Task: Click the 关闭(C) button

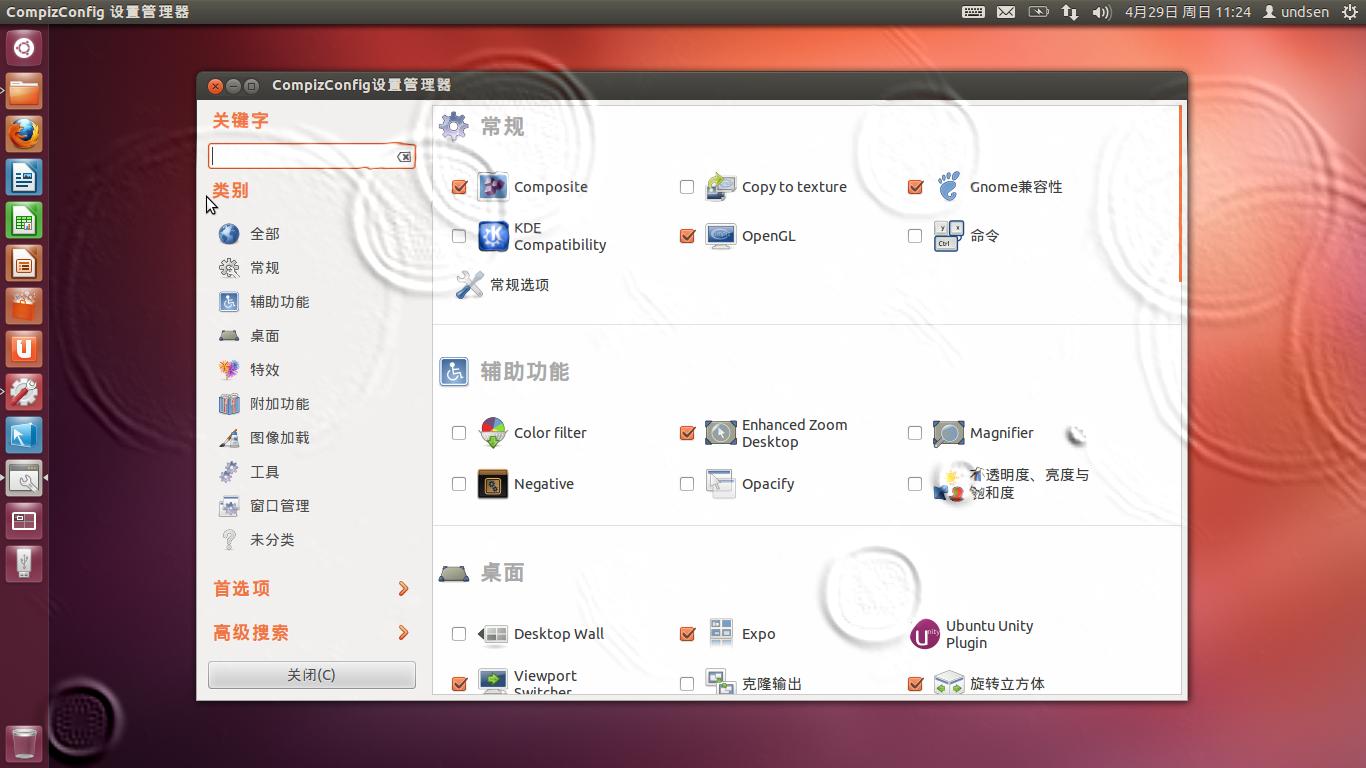Action: tap(311, 675)
